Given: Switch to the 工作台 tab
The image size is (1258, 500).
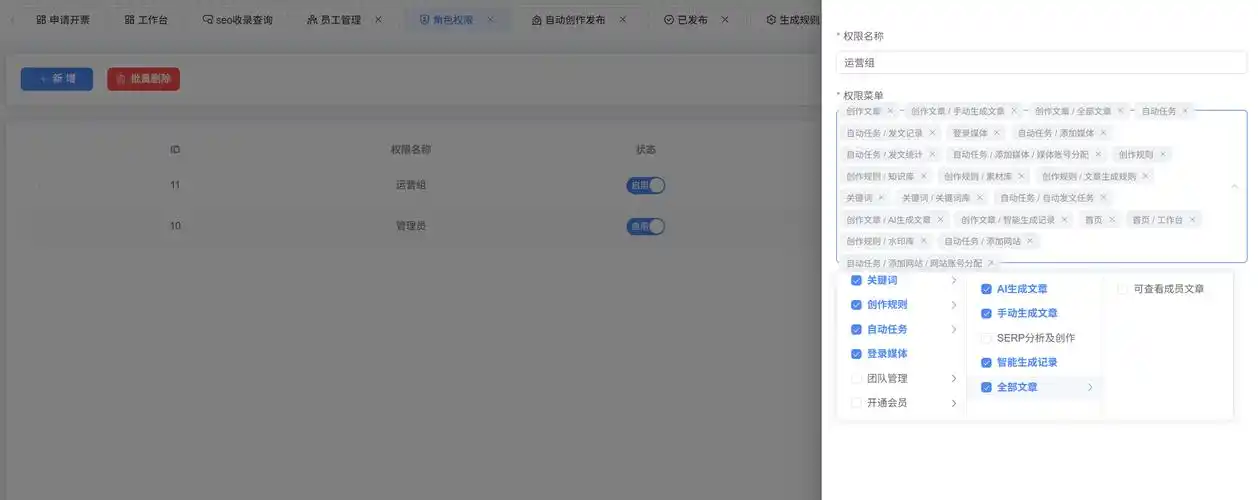Looking at the screenshot, I should click(x=146, y=19).
